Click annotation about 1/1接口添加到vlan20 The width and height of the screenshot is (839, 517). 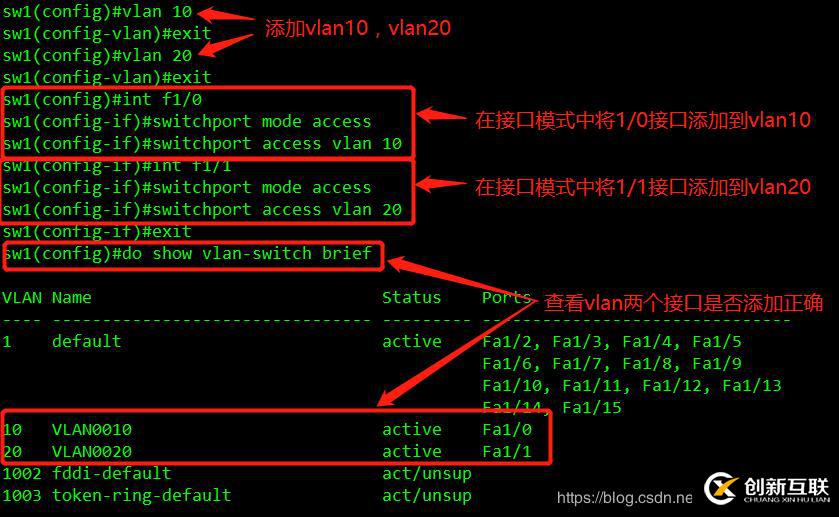click(643, 187)
